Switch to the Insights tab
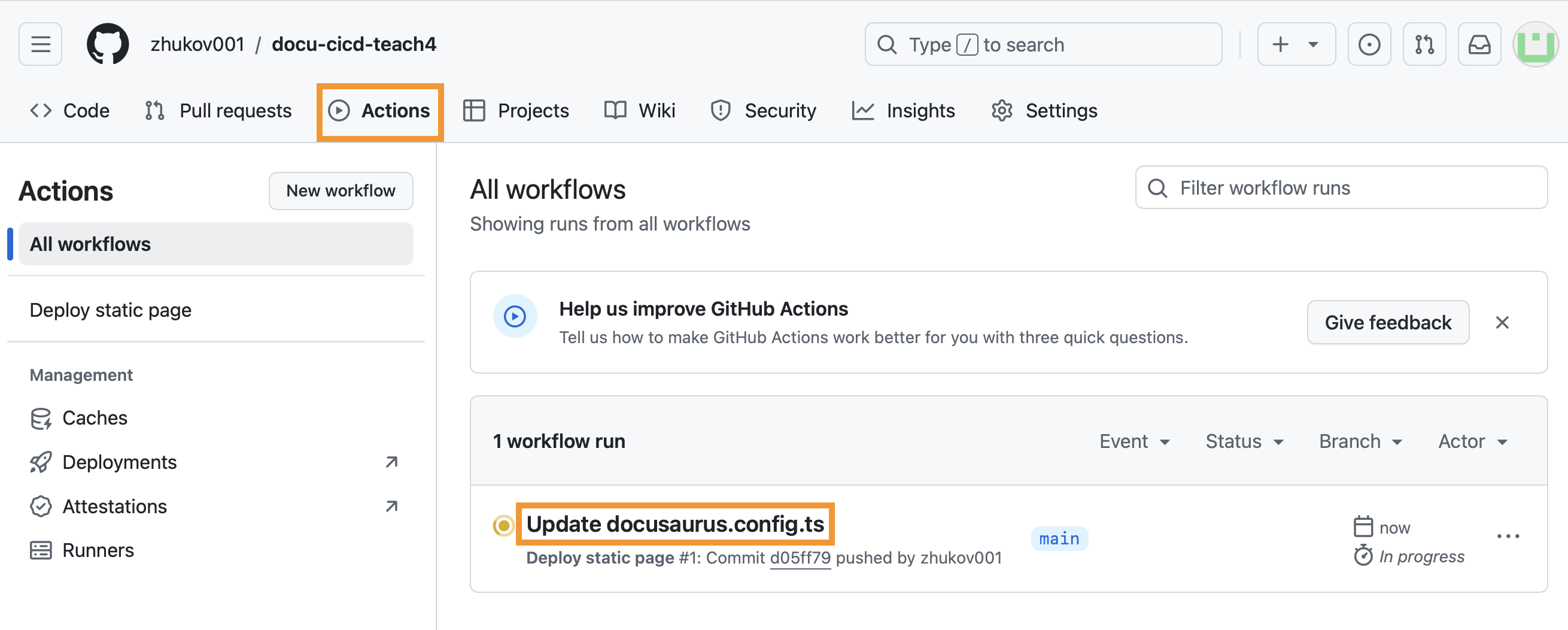Screen dimensions: 1568x630 (903, 111)
